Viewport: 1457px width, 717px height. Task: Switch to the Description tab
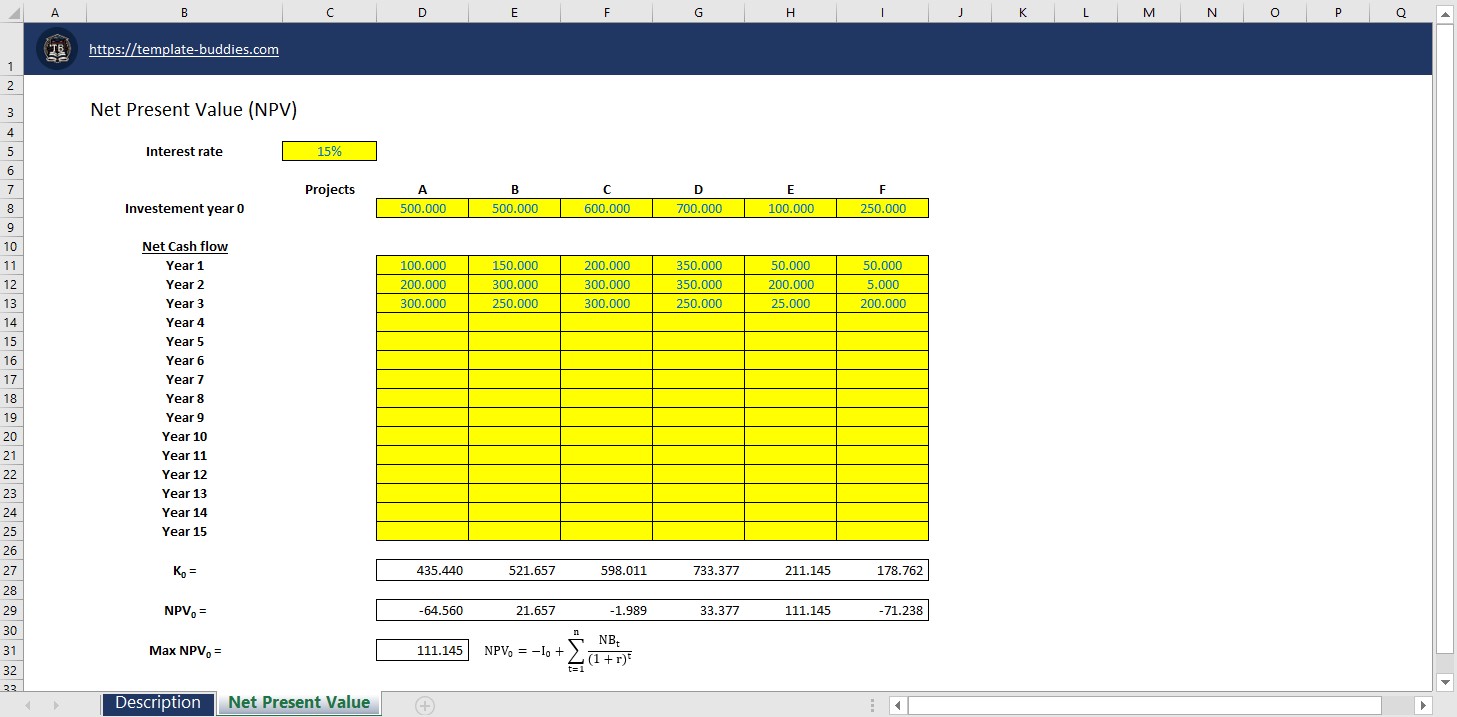pyautogui.click(x=158, y=703)
